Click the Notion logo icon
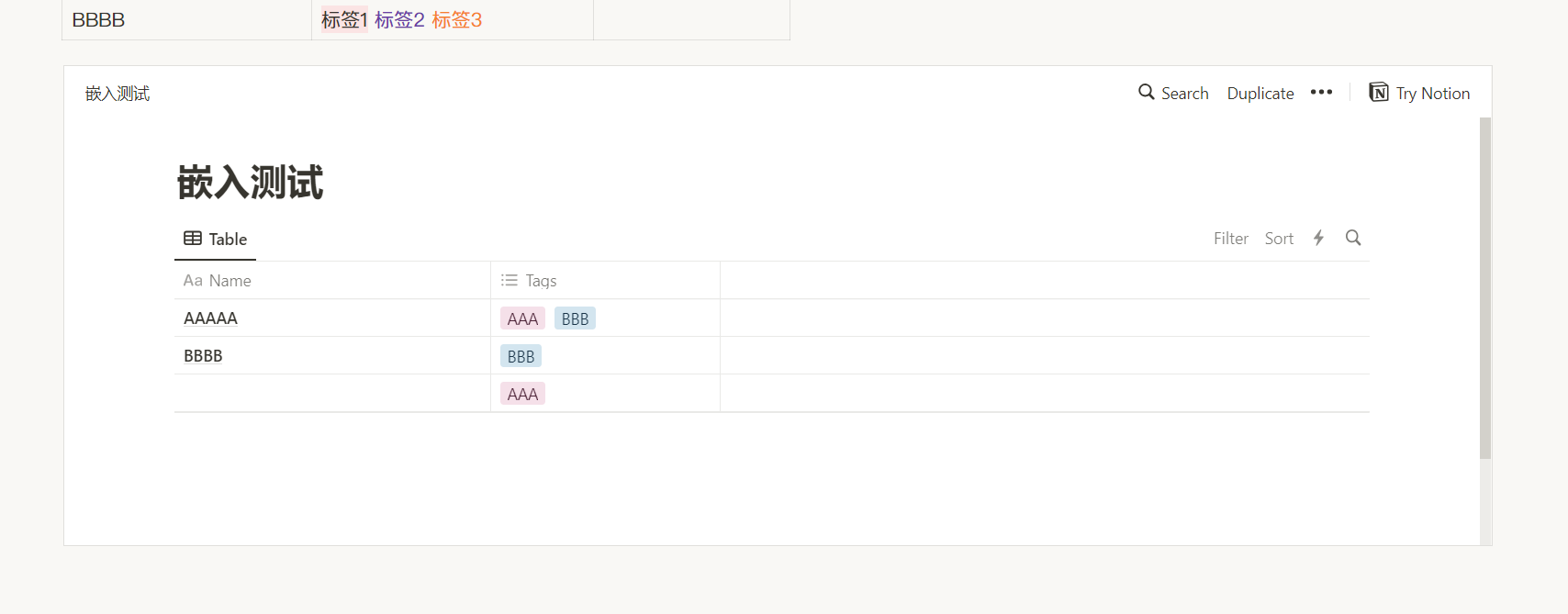This screenshot has width=1568, height=614. (x=1379, y=93)
